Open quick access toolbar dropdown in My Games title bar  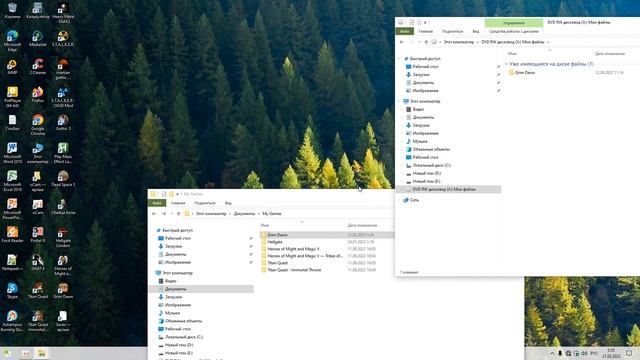point(177,194)
